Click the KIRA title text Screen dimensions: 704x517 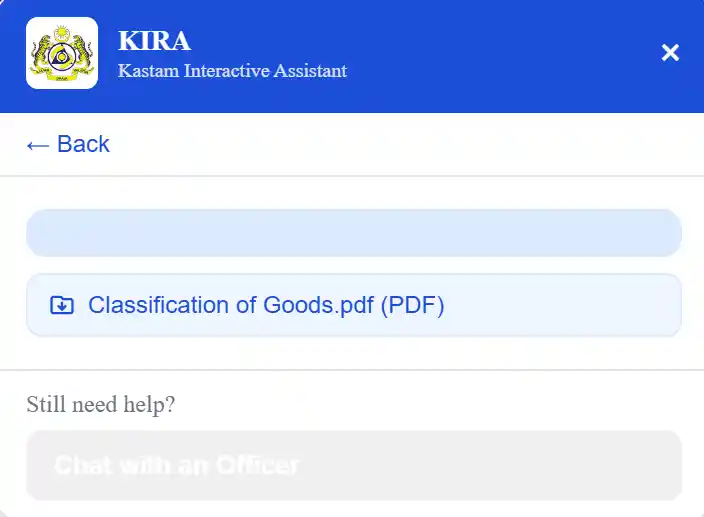(x=154, y=41)
